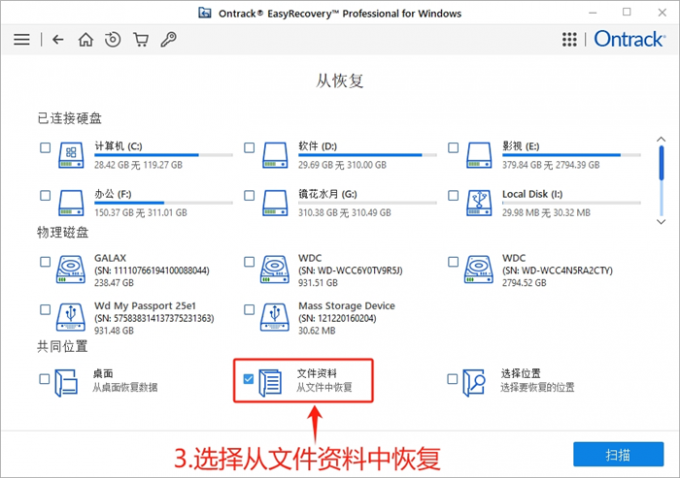The width and height of the screenshot is (680, 478).
Task: Click the GALAX physical disk icon
Action: coord(71,269)
